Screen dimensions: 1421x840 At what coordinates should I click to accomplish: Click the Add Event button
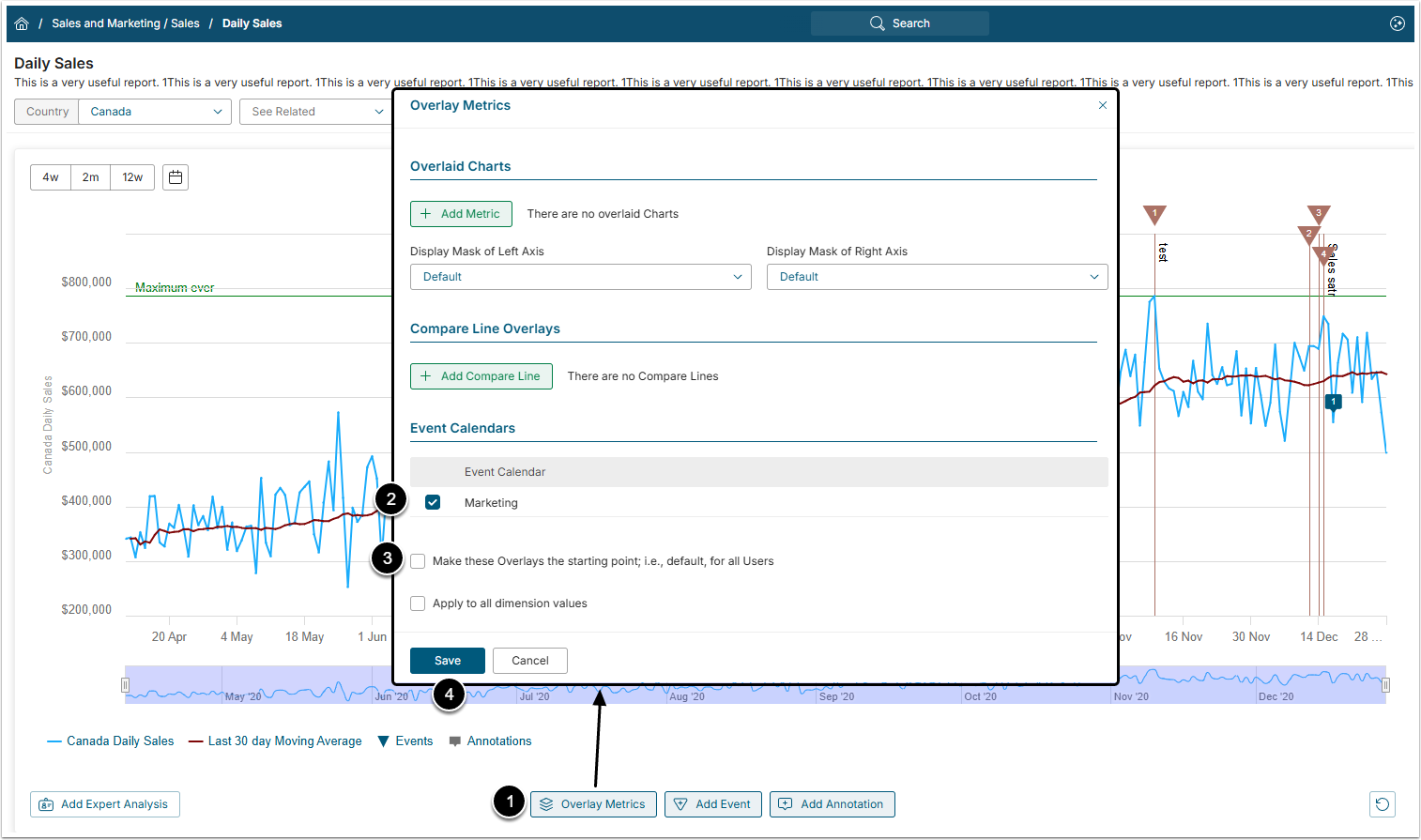712,804
